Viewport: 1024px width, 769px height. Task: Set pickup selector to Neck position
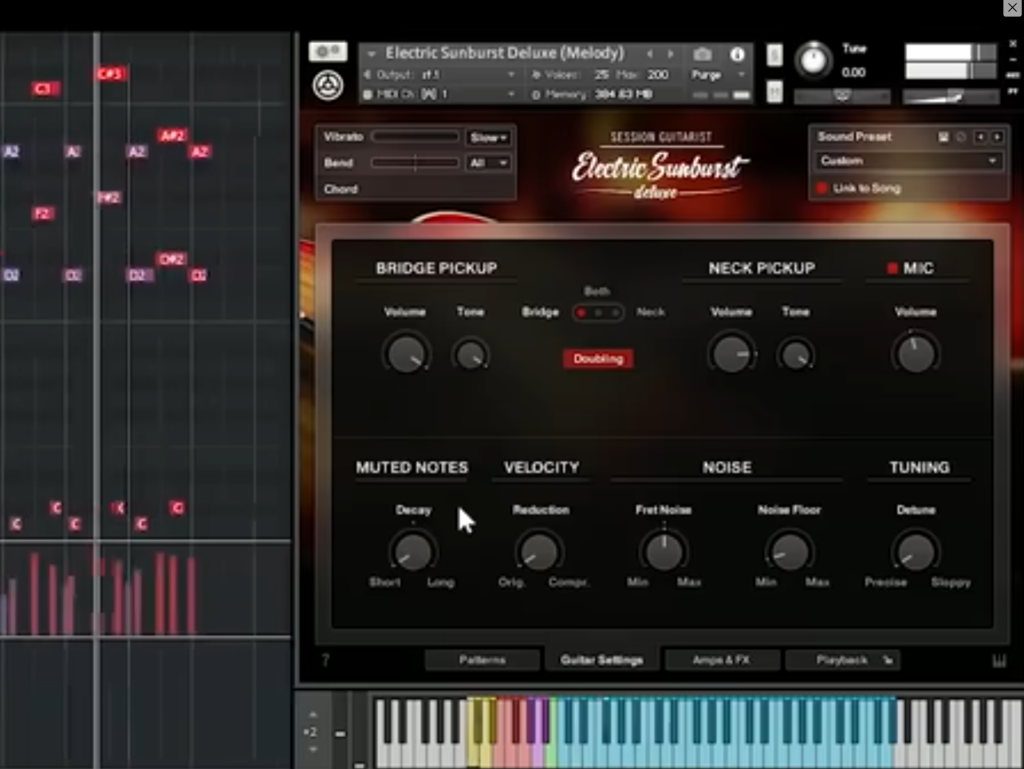(616, 313)
